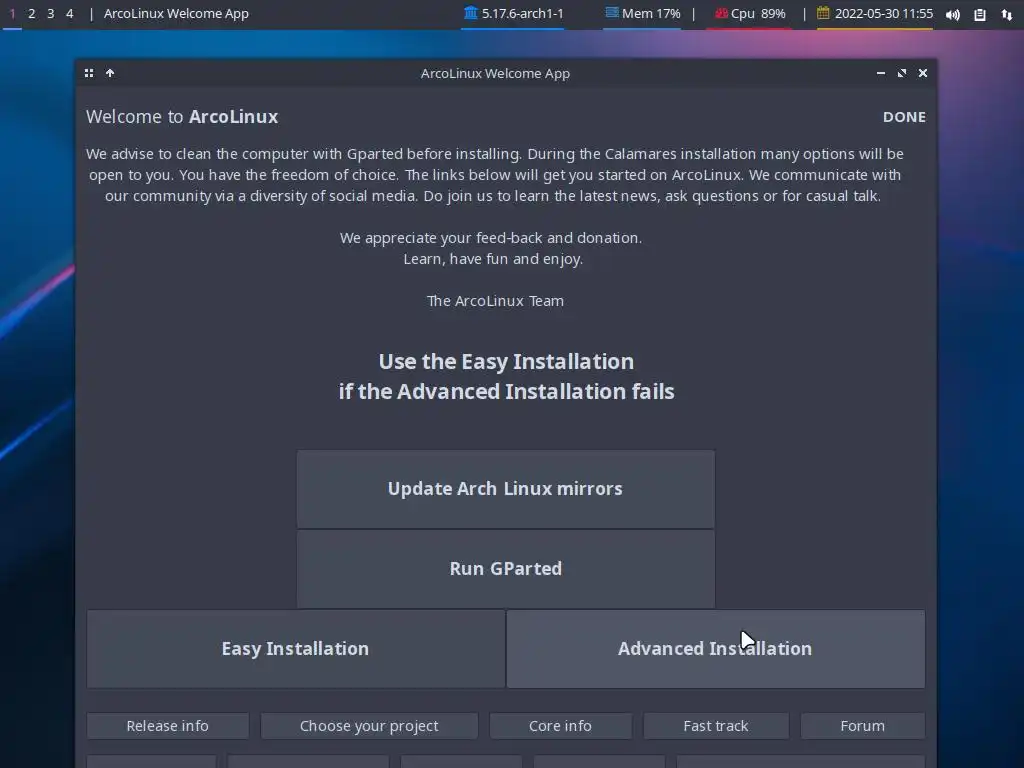
Task: Close the ArcoLinux Welcome App window
Action: [x=923, y=73]
